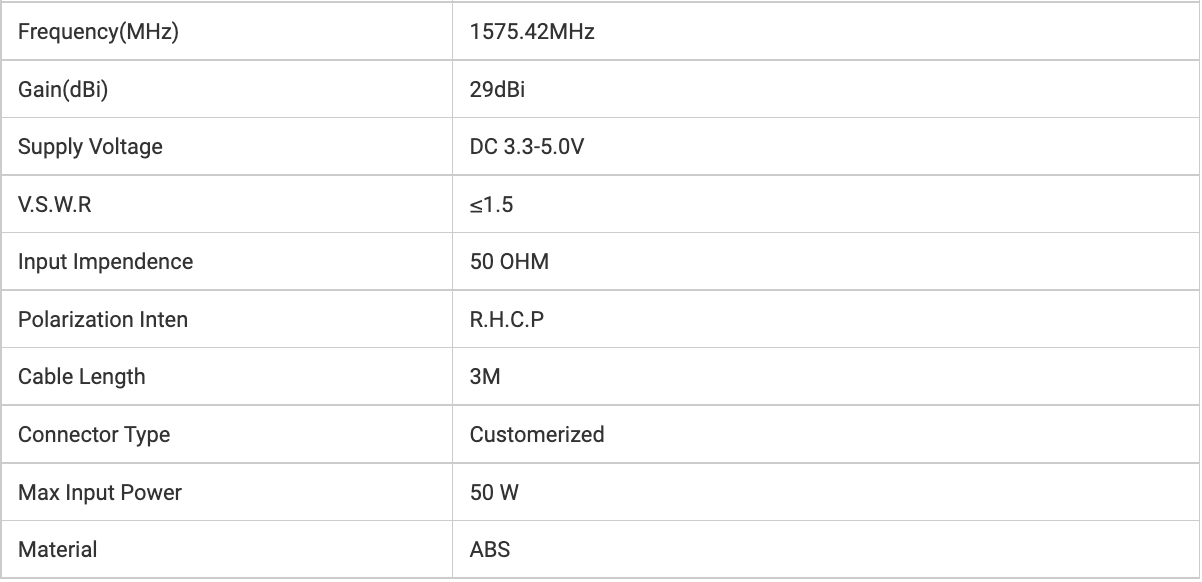Viewport: 1202px width, 582px height.
Task: Select the Customerized connector value
Action: (x=537, y=435)
